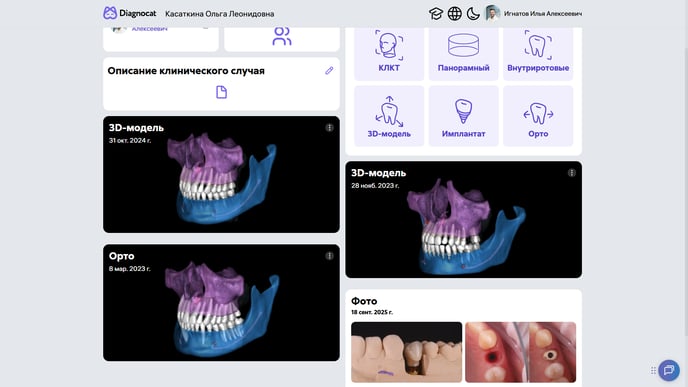Open menu of 31 окт. 2024 3D-модель
The width and height of the screenshot is (688, 387).
[330, 128]
